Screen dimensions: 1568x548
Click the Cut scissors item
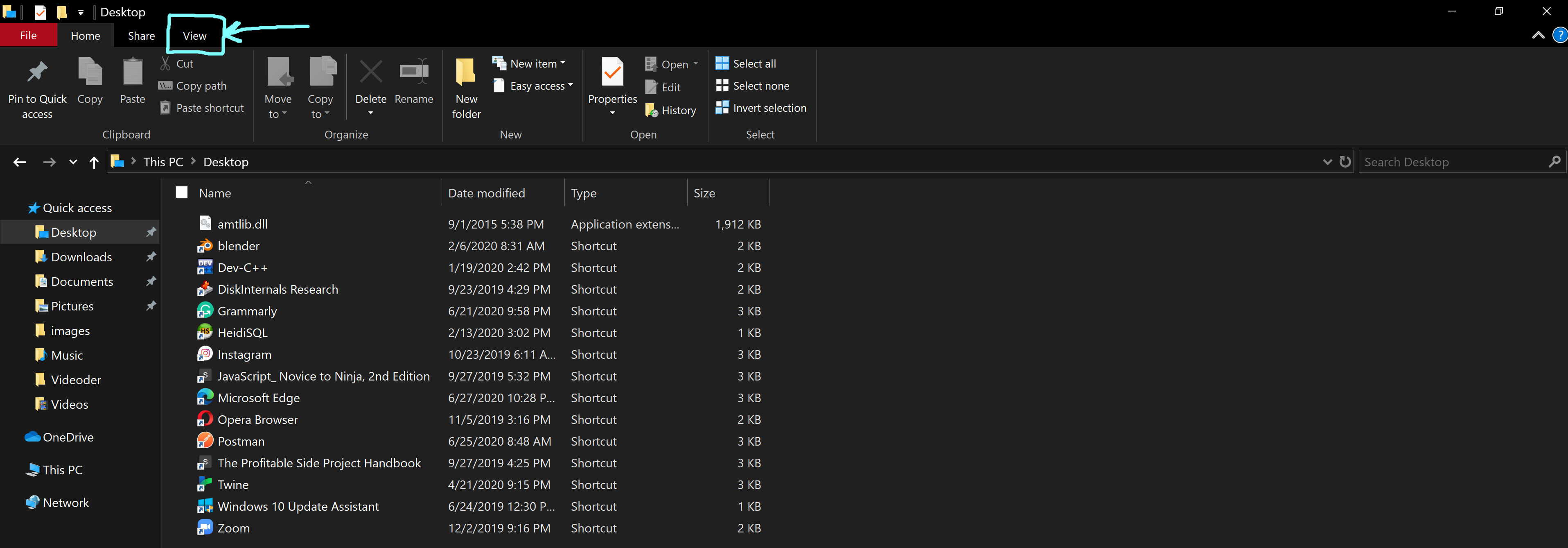176,63
